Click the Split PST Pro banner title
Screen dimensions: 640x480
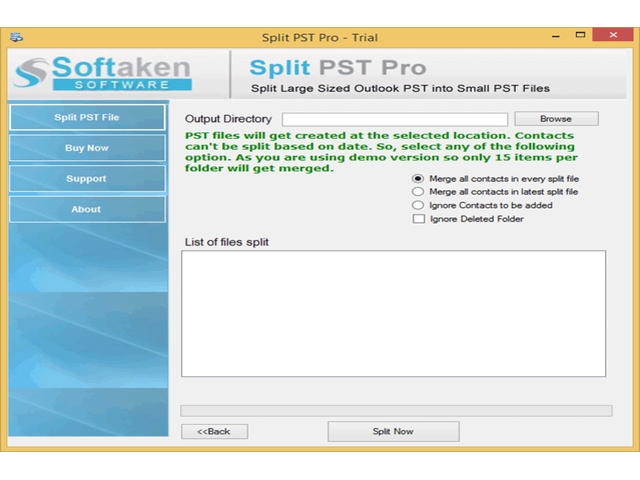point(337,68)
